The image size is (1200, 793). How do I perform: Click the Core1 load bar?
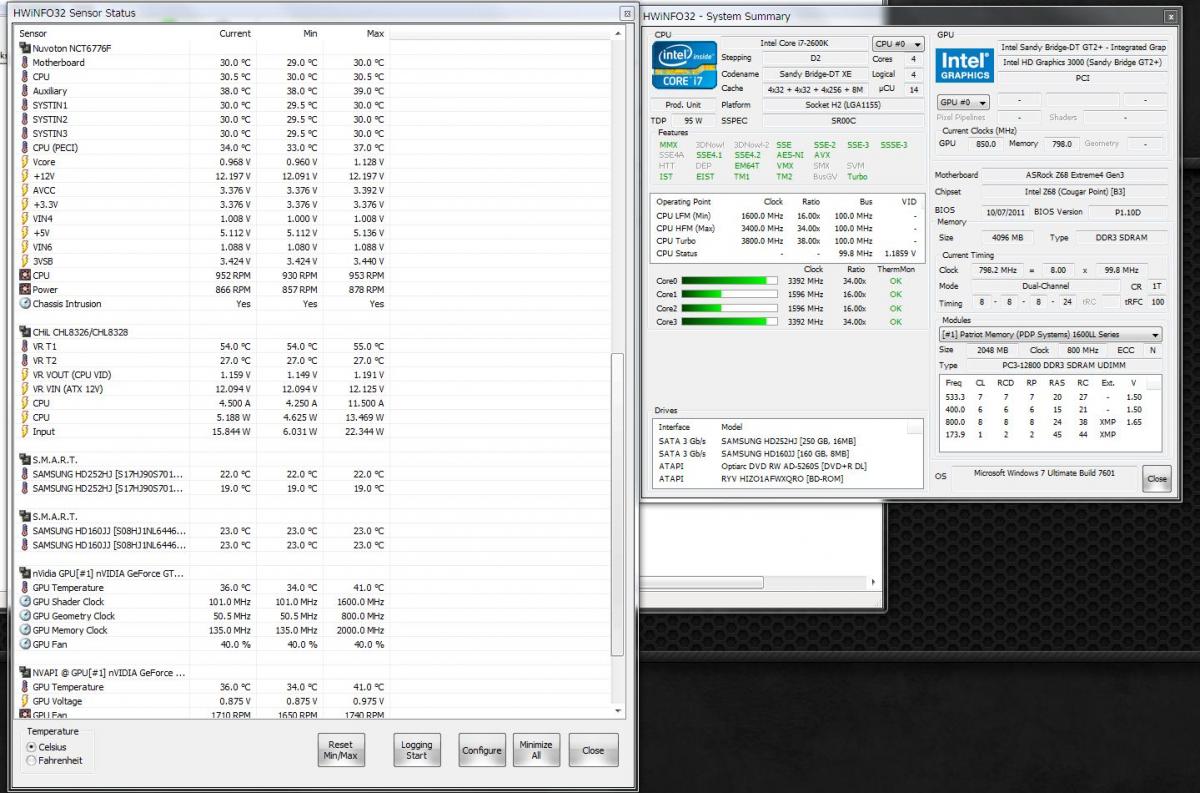(731, 295)
